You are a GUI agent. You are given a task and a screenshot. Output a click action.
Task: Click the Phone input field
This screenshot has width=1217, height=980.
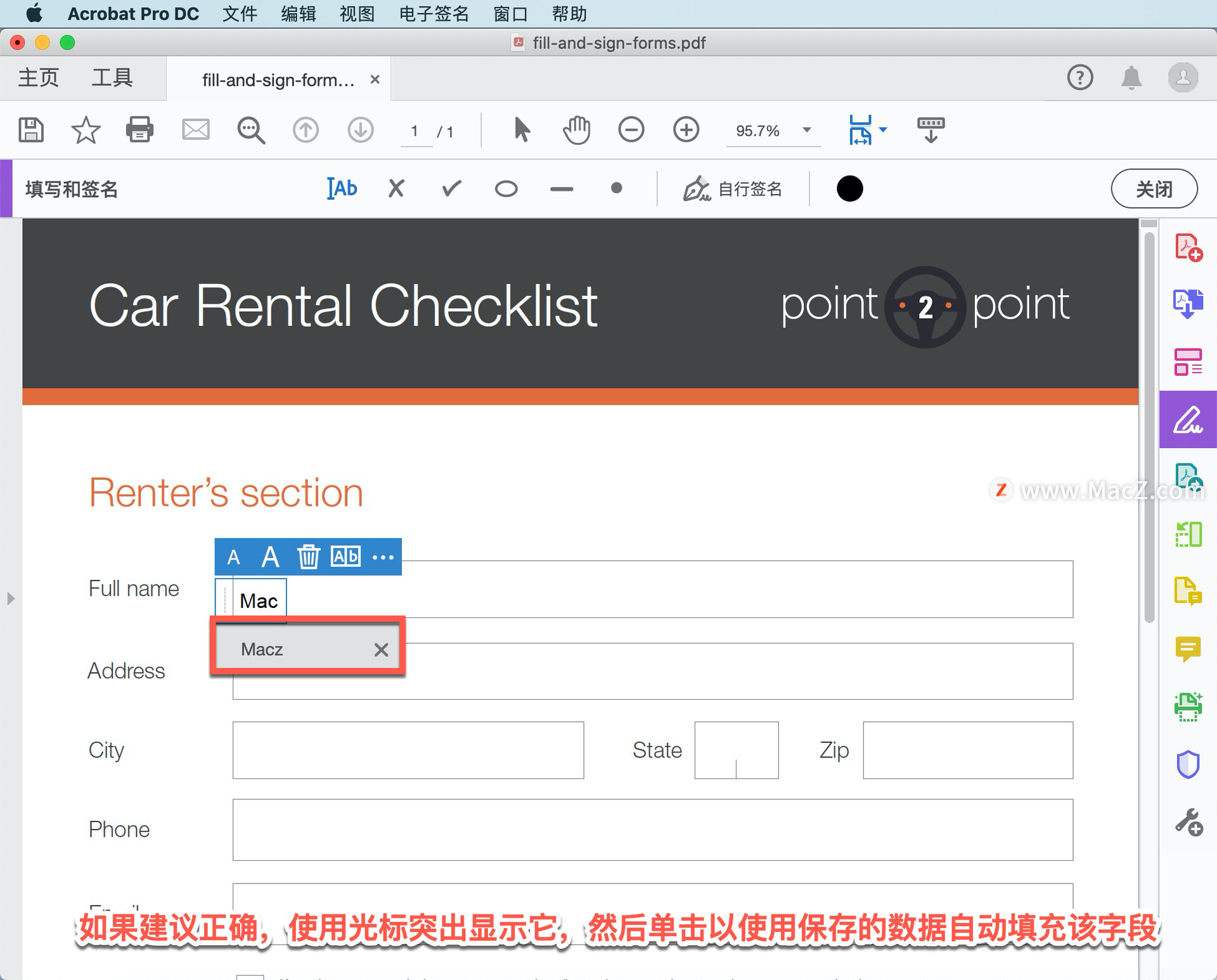[653, 830]
